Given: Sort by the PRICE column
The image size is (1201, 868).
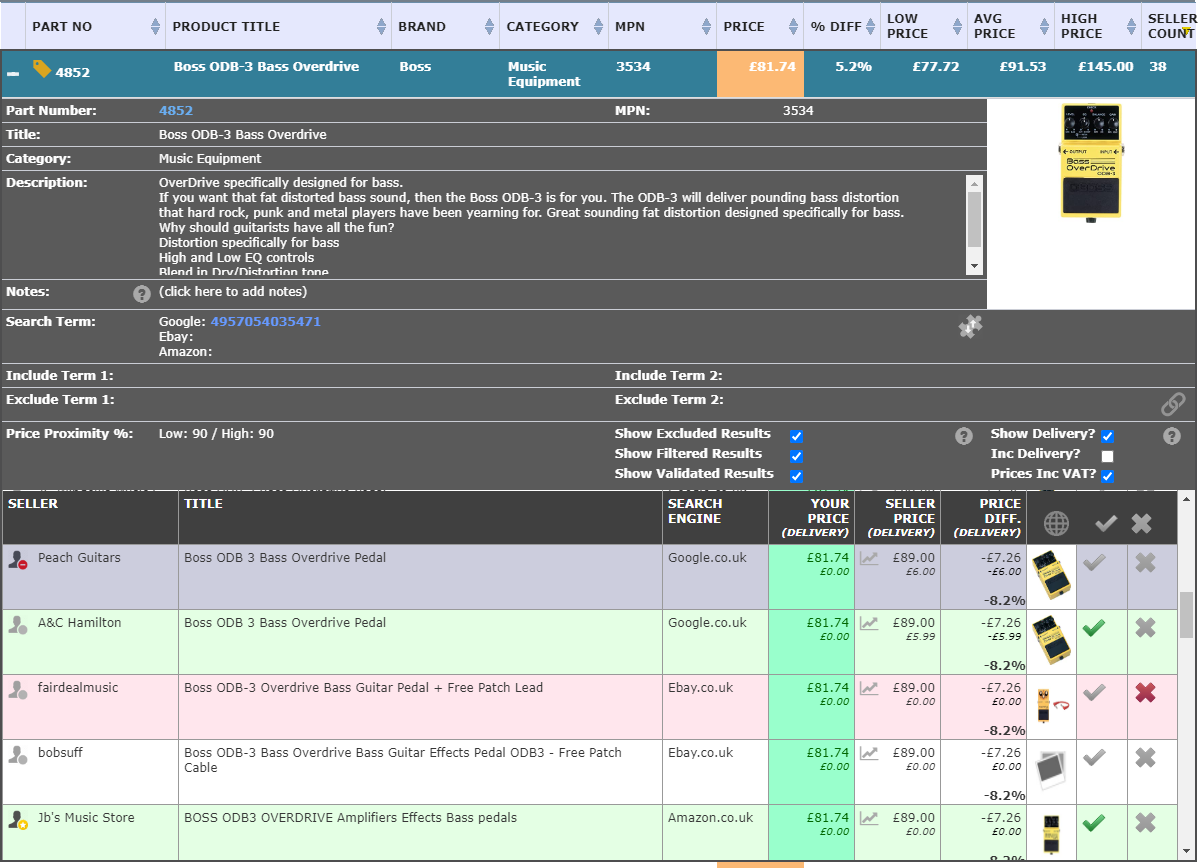Looking at the screenshot, I should point(760,27).
